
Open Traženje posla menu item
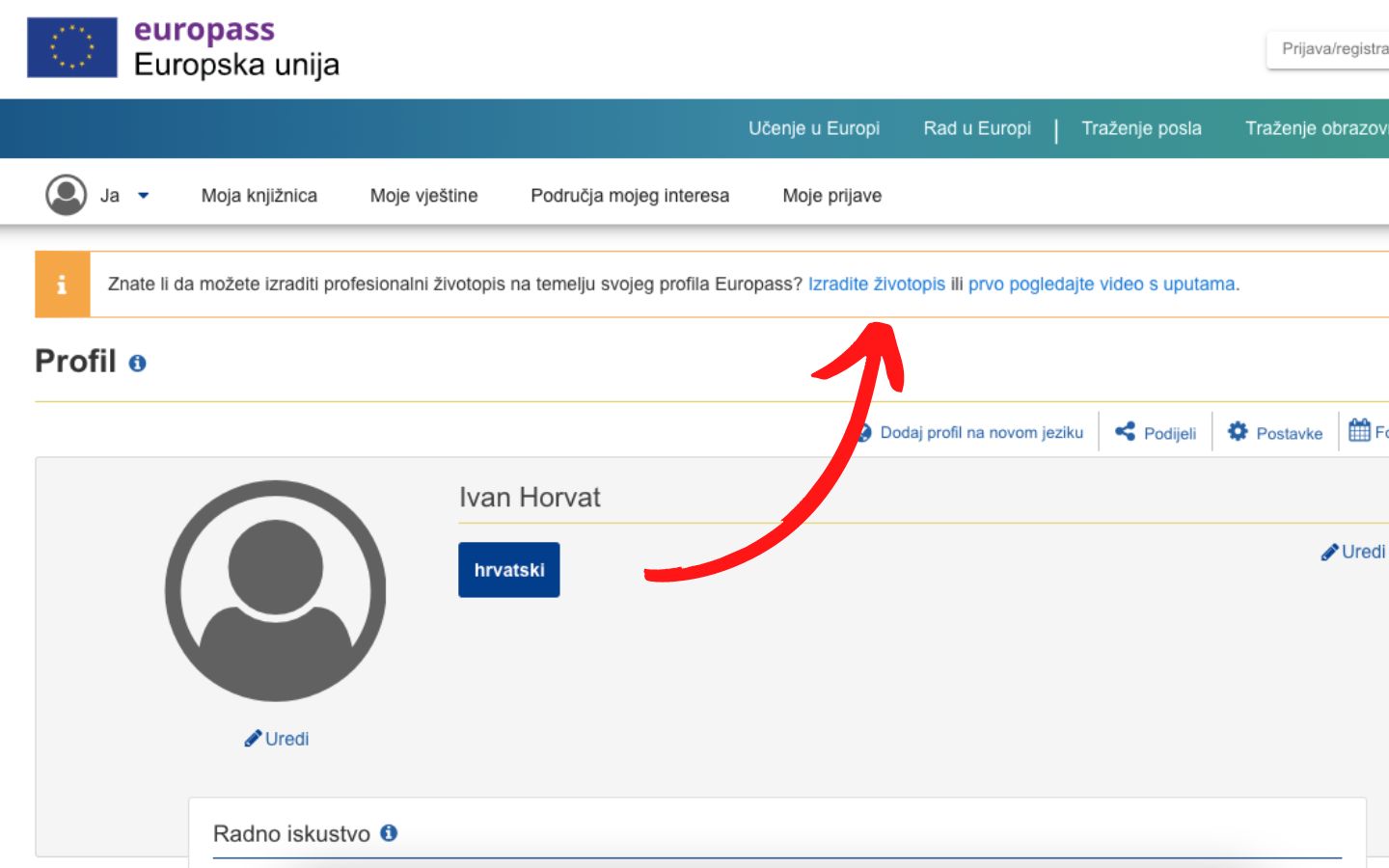tap(1141, 128)
